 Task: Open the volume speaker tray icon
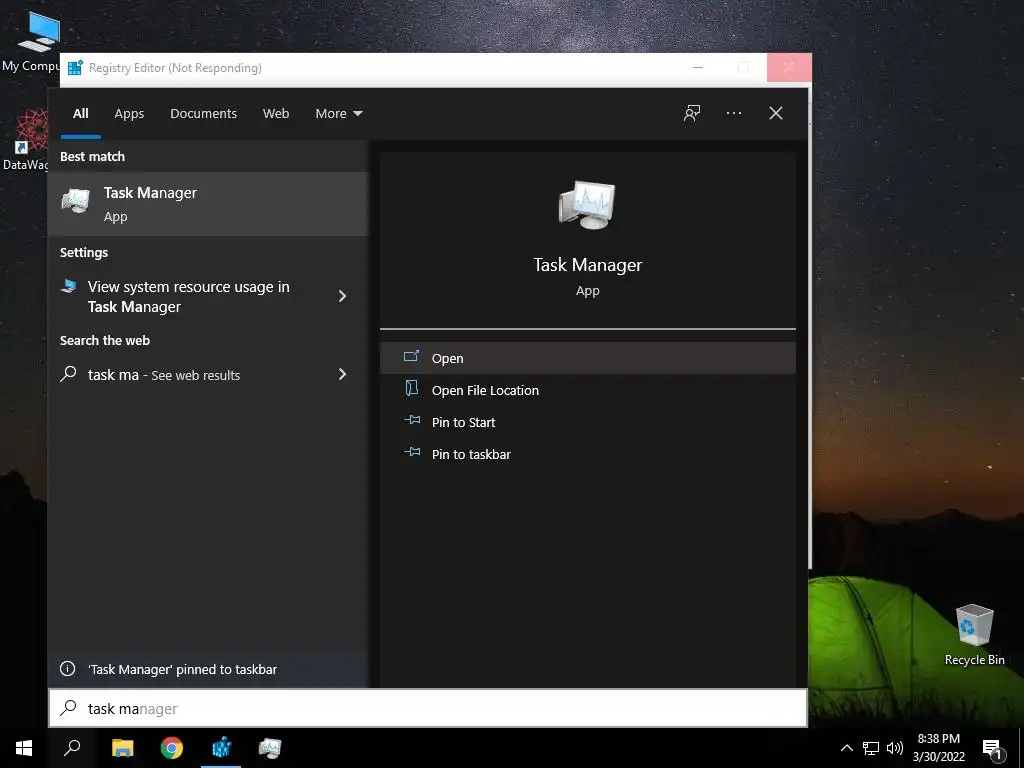tap(895, 748)
